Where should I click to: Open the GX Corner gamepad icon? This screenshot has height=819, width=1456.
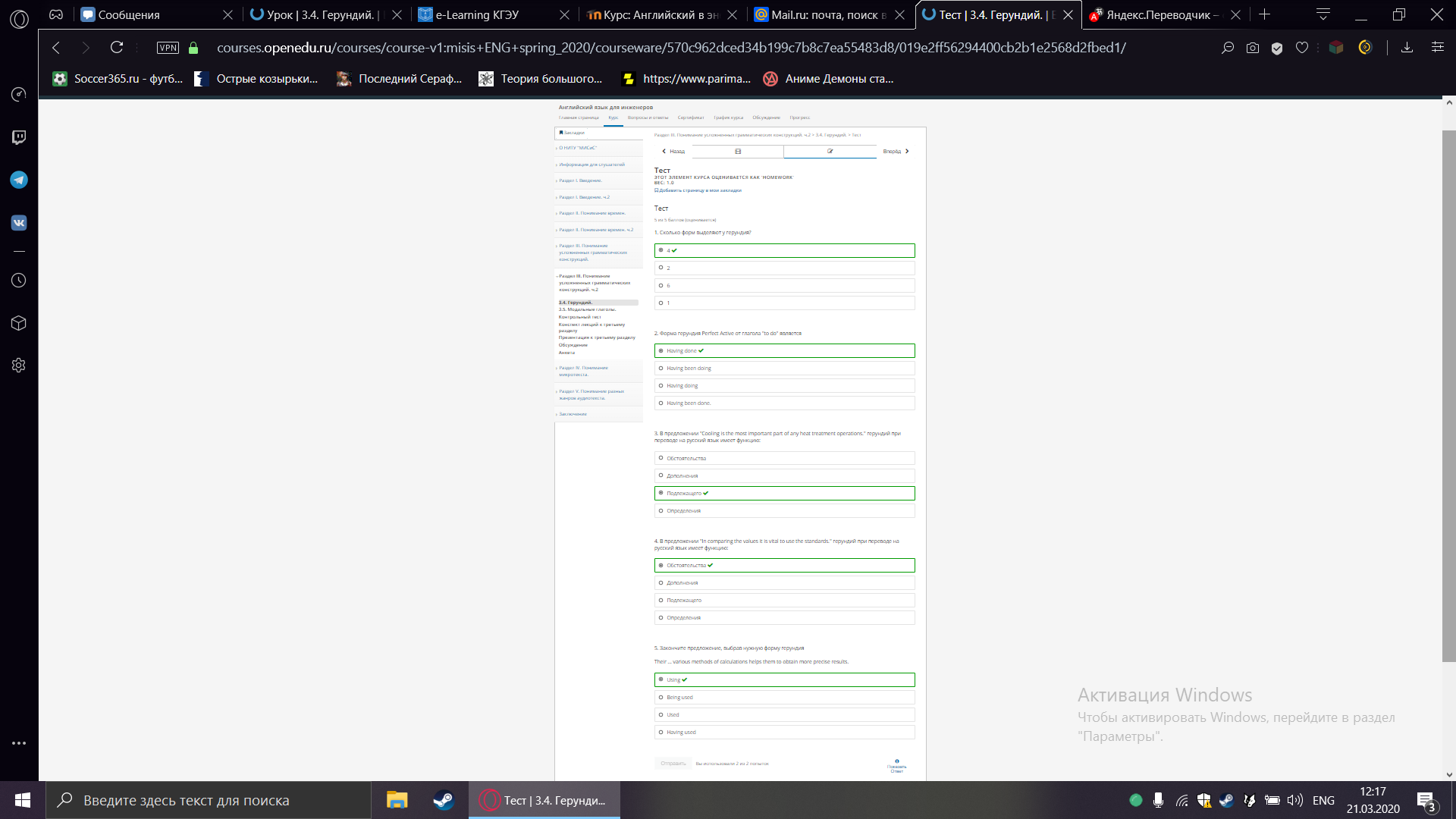(56, 14)
